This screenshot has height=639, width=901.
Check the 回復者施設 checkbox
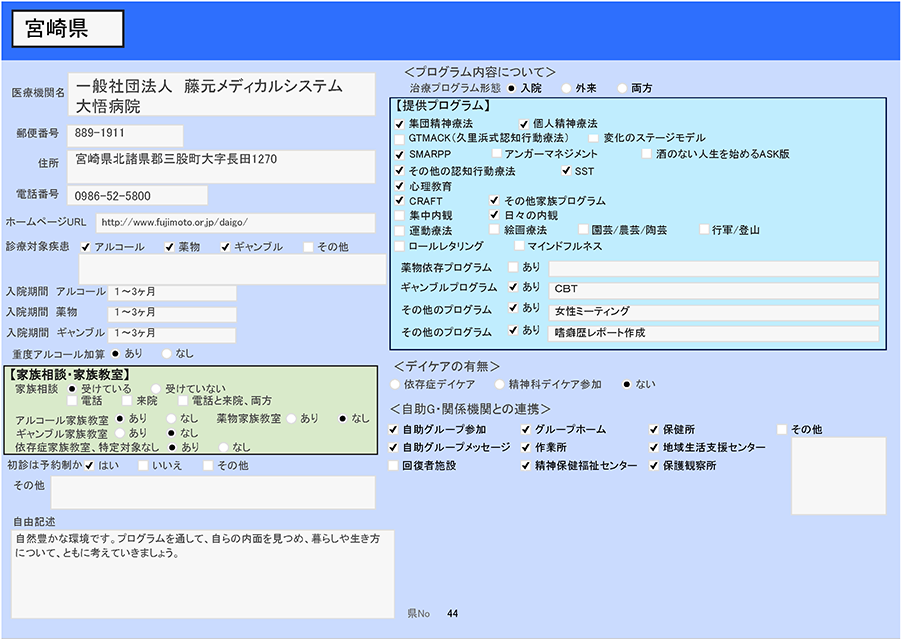(393, 466)
